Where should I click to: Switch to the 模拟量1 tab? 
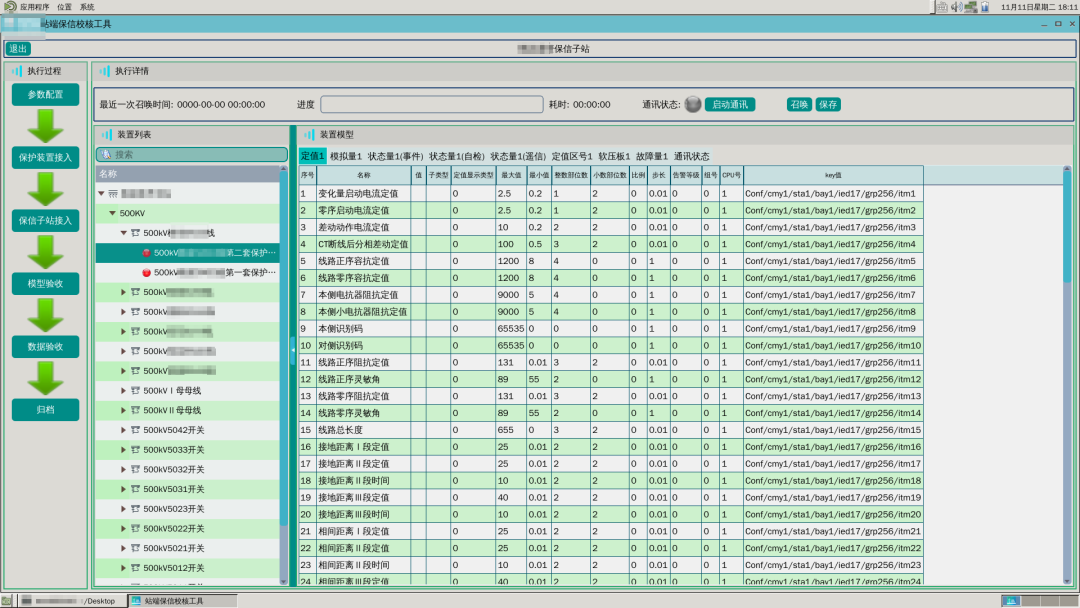point(346,156)
